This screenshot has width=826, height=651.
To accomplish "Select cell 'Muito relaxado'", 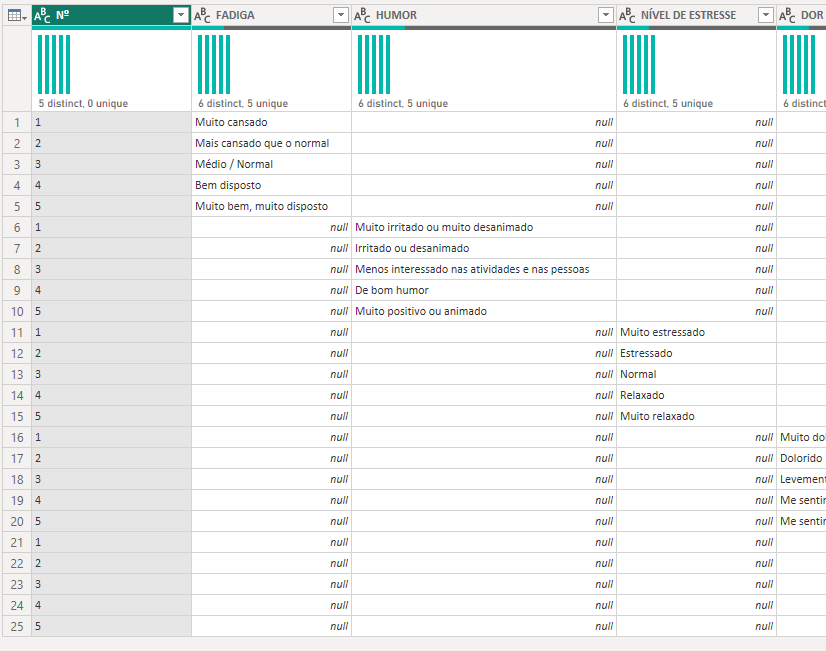I will tap(696, 417).
